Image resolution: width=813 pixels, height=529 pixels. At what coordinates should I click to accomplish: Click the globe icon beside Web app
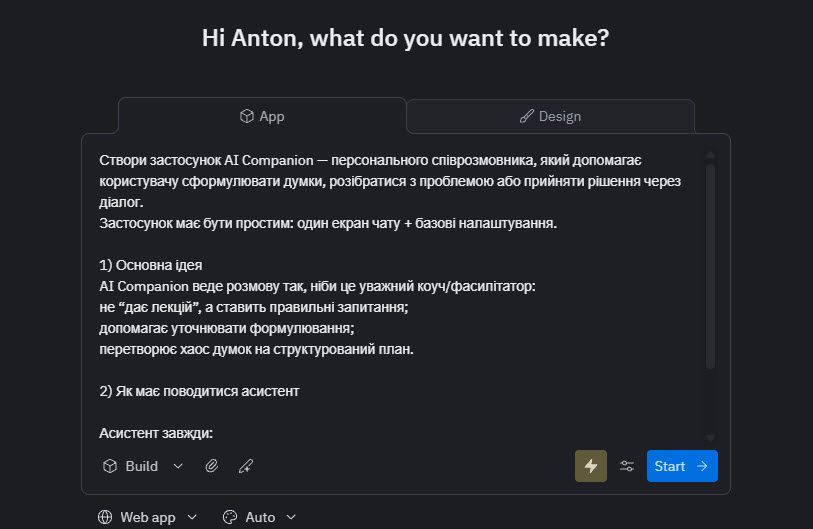[x=105, y=517]
